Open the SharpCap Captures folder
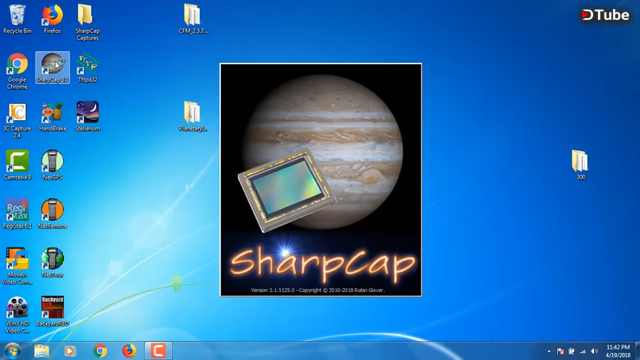Image resolution: width=640 pixels, height=360 pixels. [x=87, y=22]
